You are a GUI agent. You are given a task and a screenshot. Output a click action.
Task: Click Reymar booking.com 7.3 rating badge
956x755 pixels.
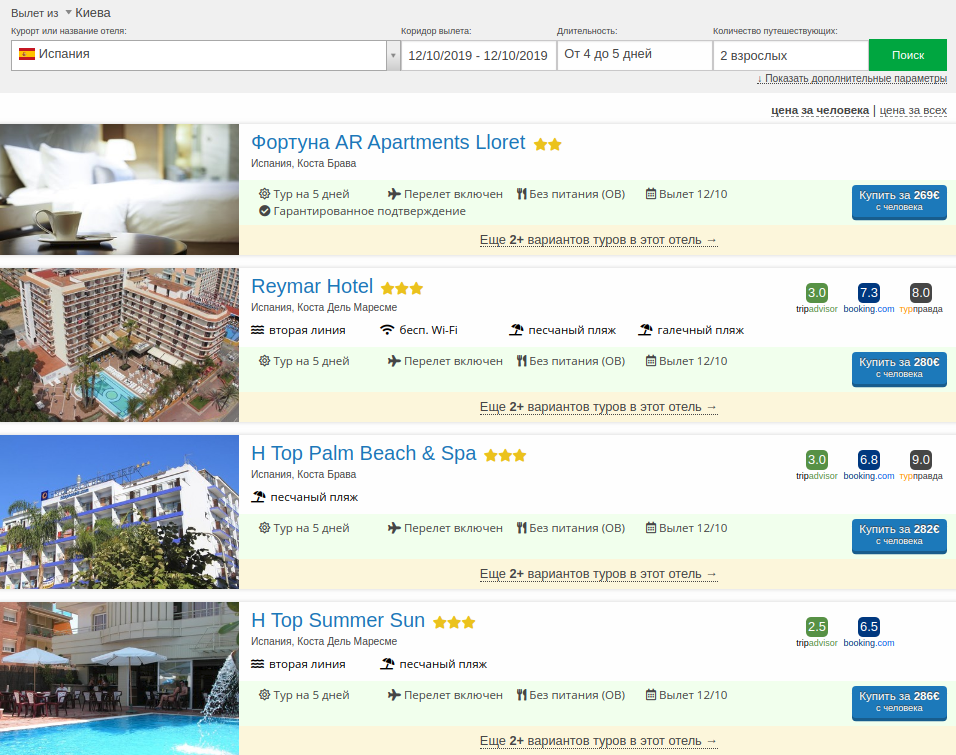(869, 293)
